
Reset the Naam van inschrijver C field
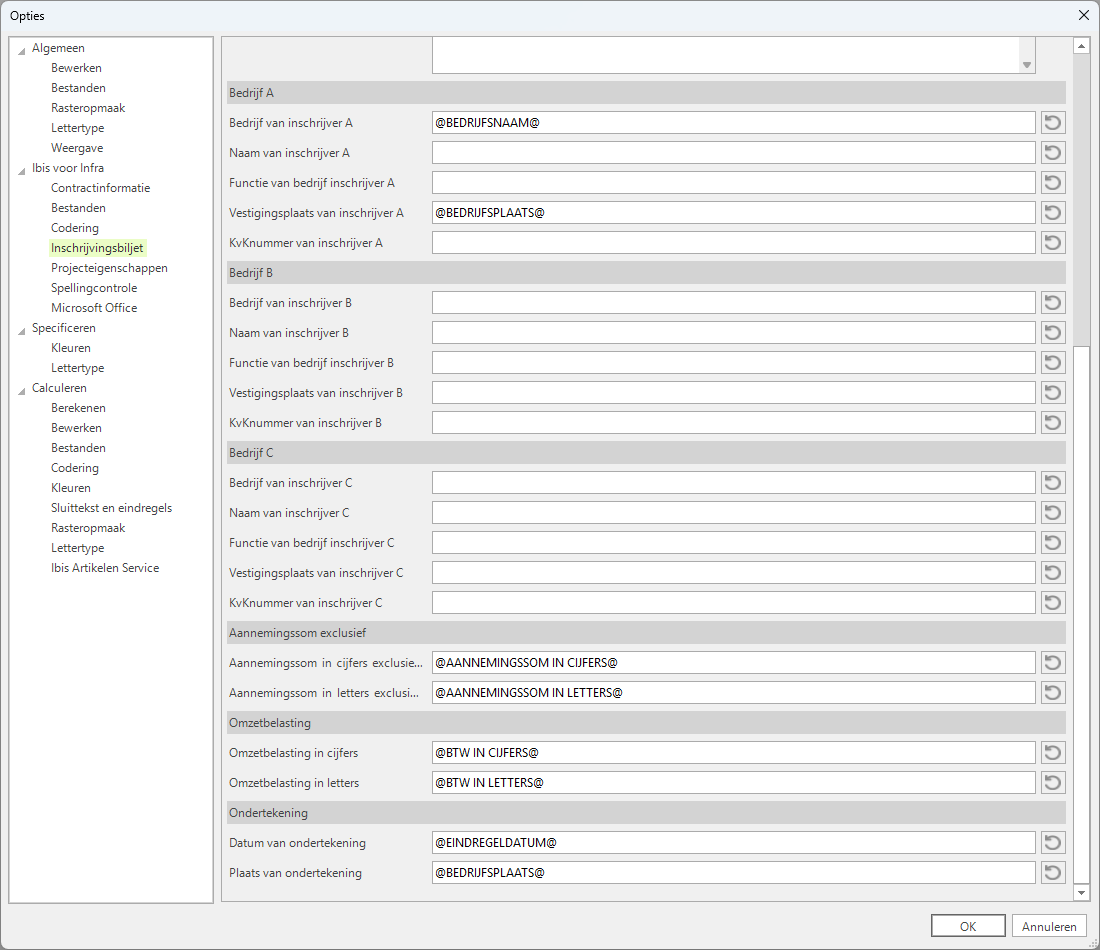(1053, 513)
